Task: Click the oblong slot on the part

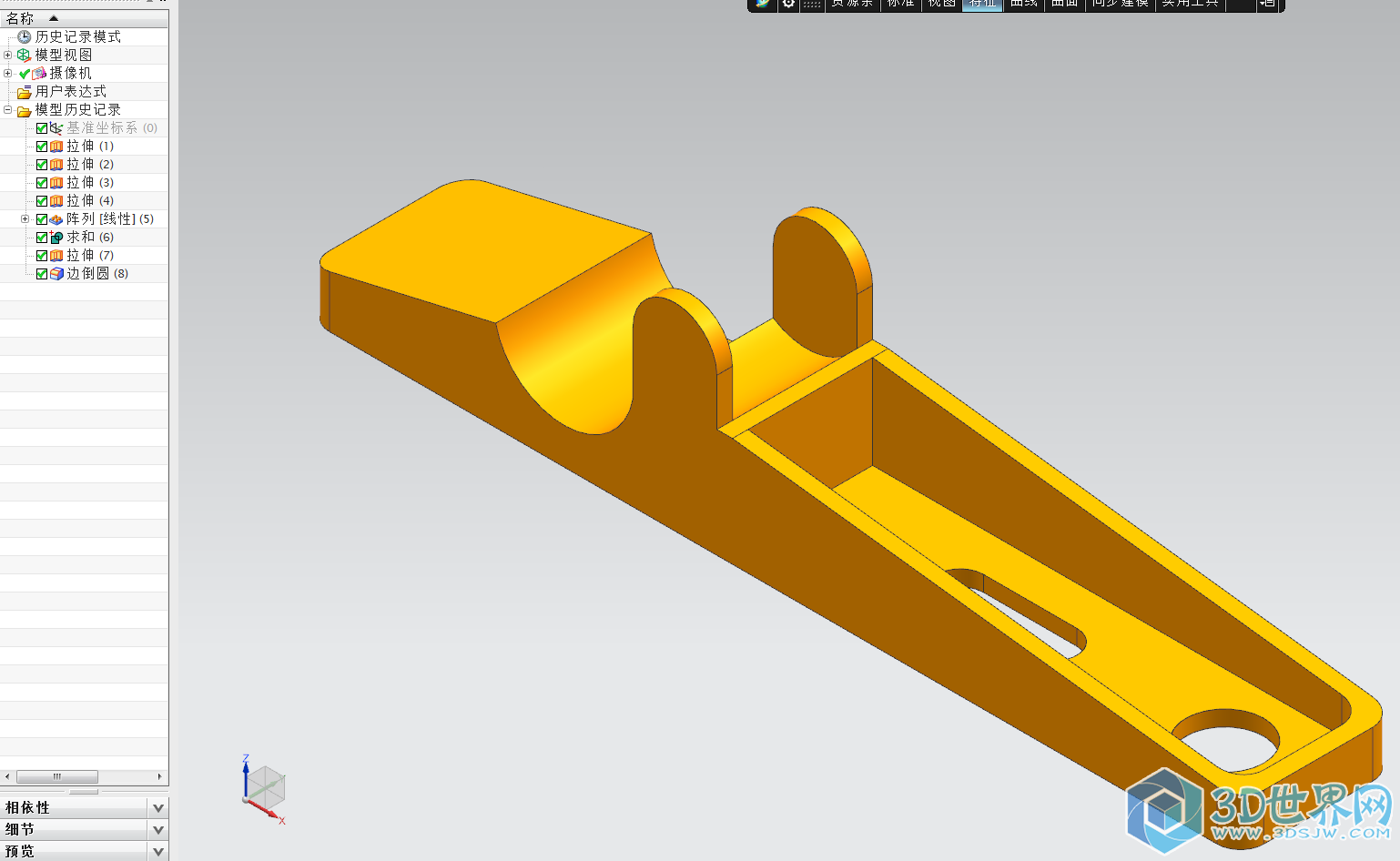Action: pyautogui.click(x=1016, y=612)
